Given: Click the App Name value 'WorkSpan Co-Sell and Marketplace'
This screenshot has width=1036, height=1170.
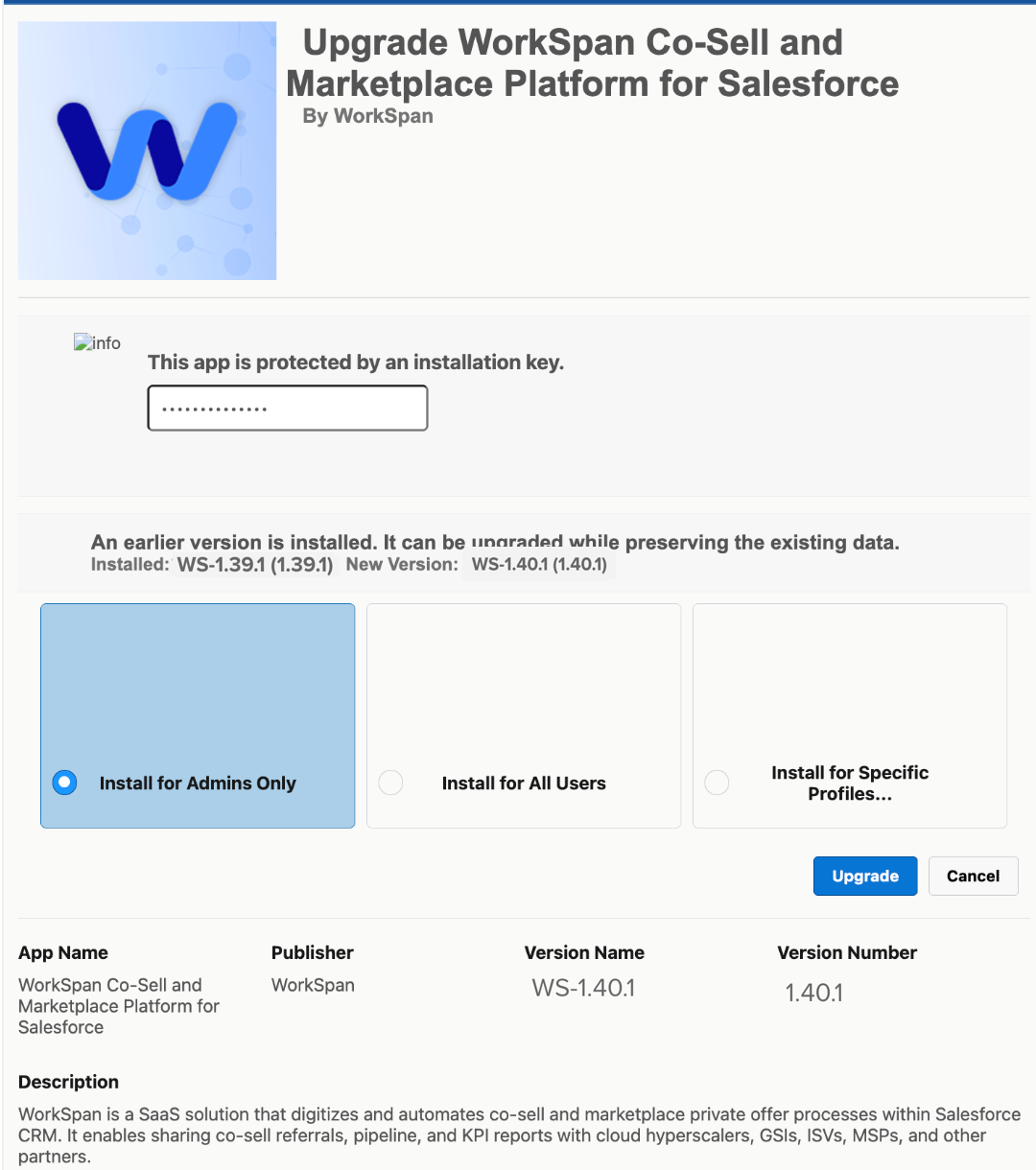Looking at the screenshot, I should [x=119, y=1006].
